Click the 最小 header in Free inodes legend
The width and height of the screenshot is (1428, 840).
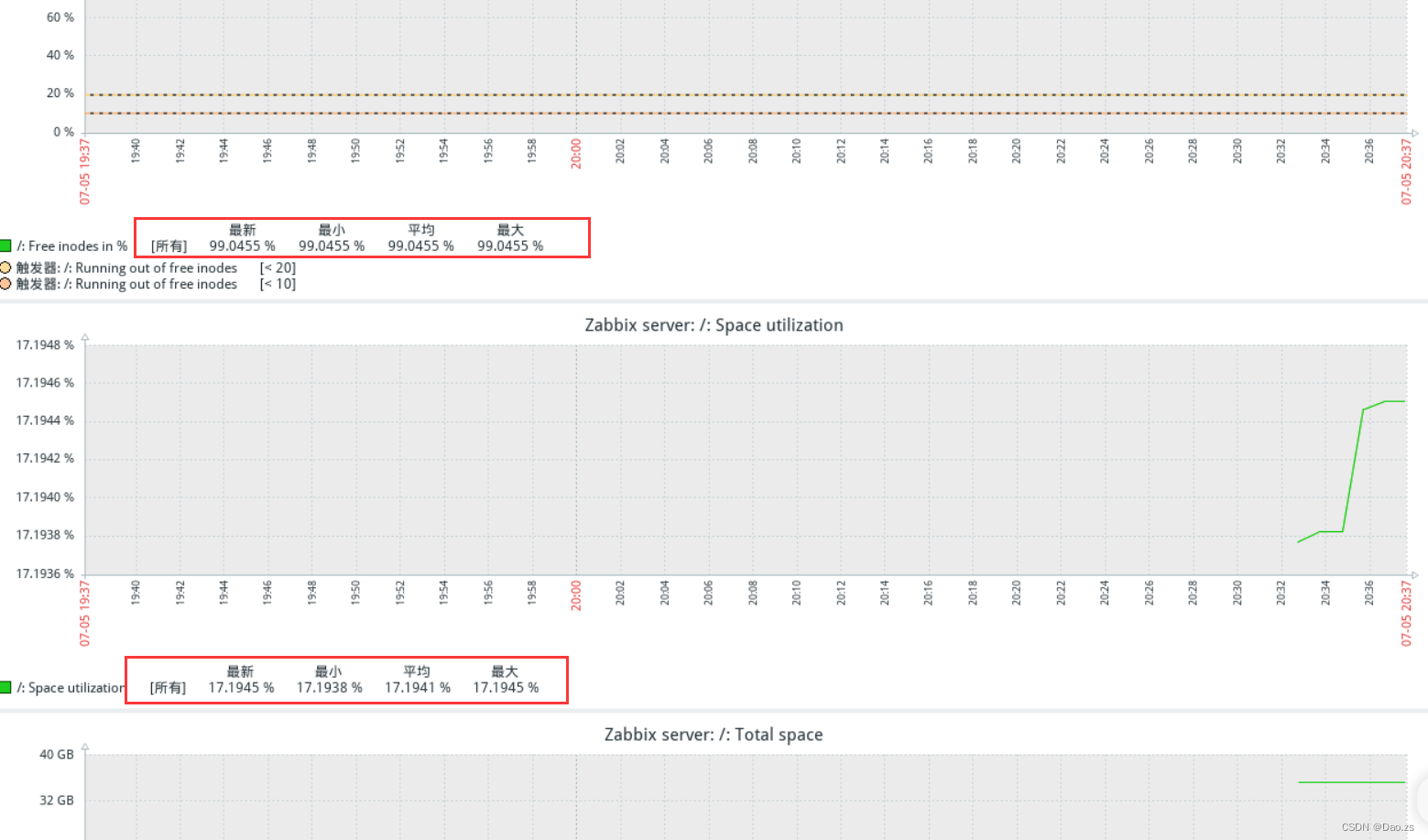click(332, 230)
